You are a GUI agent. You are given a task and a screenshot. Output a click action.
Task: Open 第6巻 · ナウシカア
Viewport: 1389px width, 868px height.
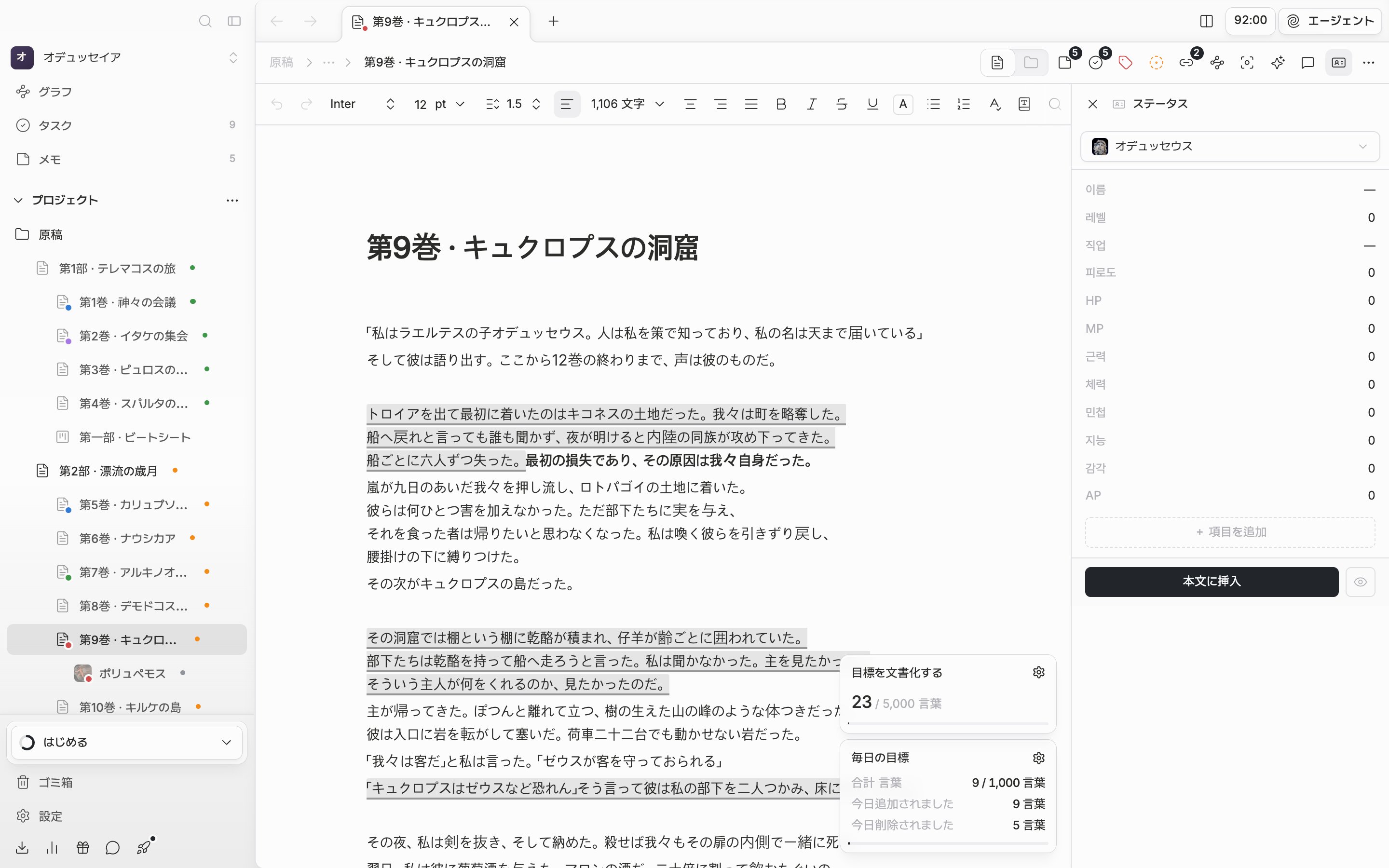click(x=126, y=538)
